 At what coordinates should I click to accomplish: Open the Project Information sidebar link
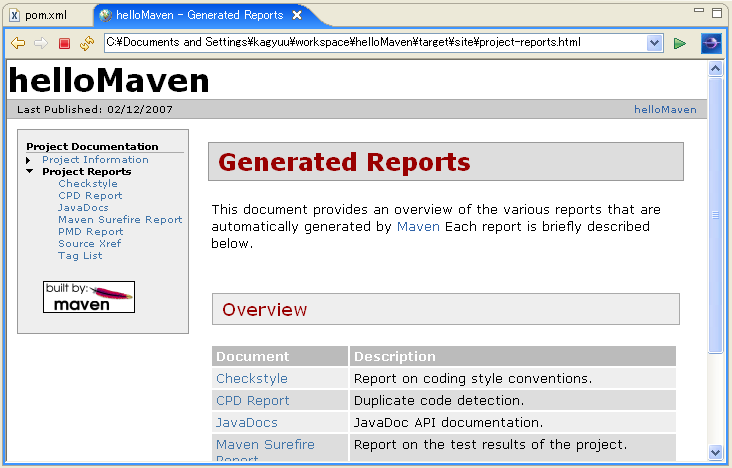95,160
